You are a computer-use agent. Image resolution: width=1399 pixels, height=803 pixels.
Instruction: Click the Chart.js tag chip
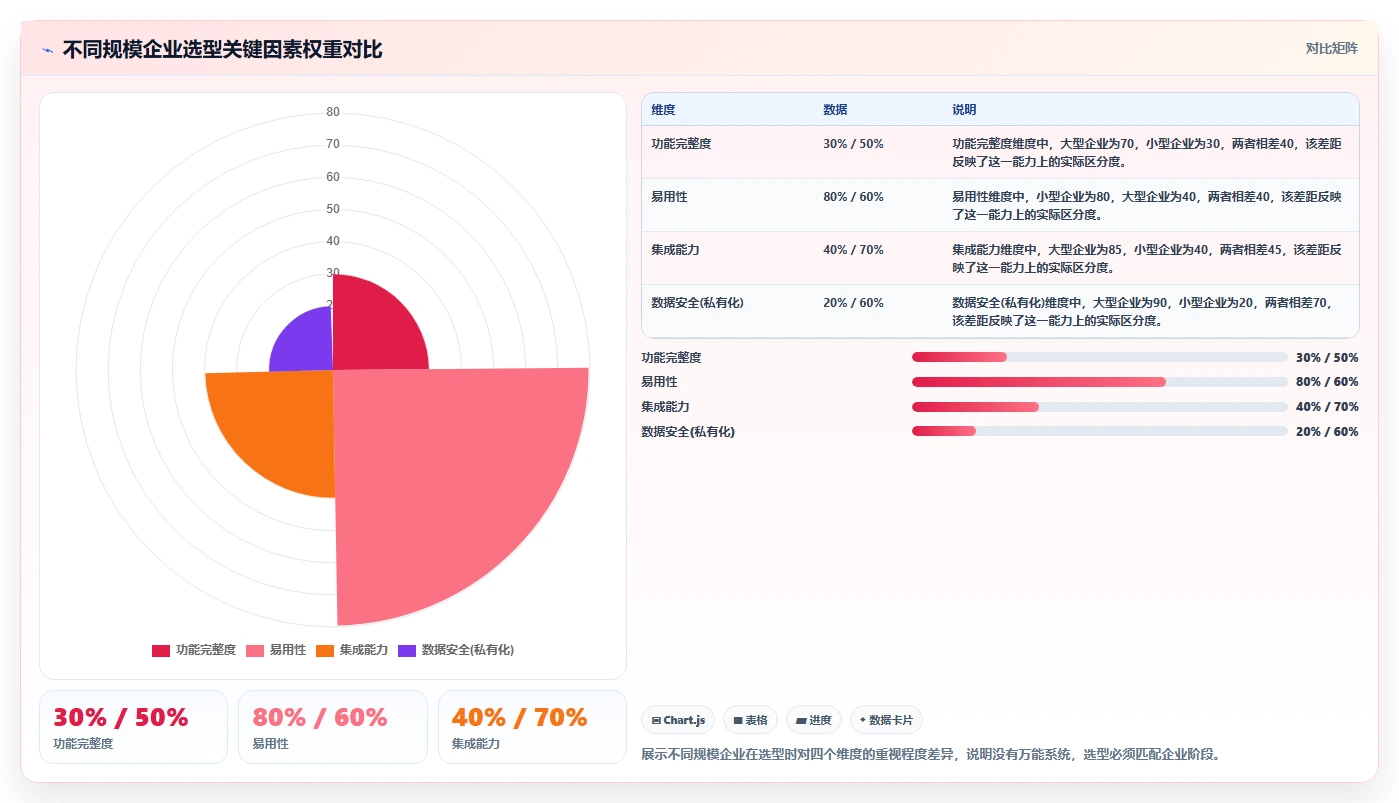coord(678,720)
